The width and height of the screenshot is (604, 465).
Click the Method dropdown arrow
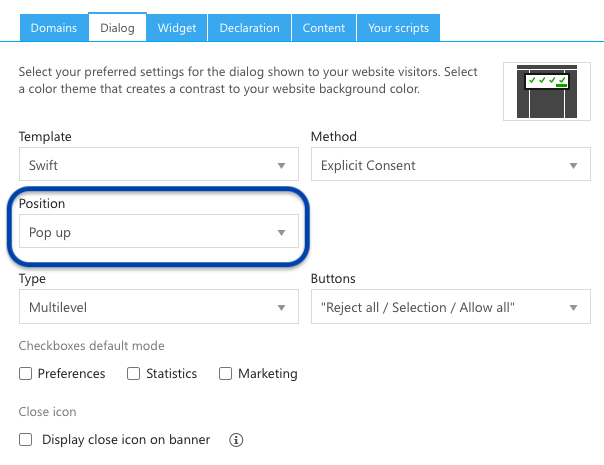pos(574,166)
